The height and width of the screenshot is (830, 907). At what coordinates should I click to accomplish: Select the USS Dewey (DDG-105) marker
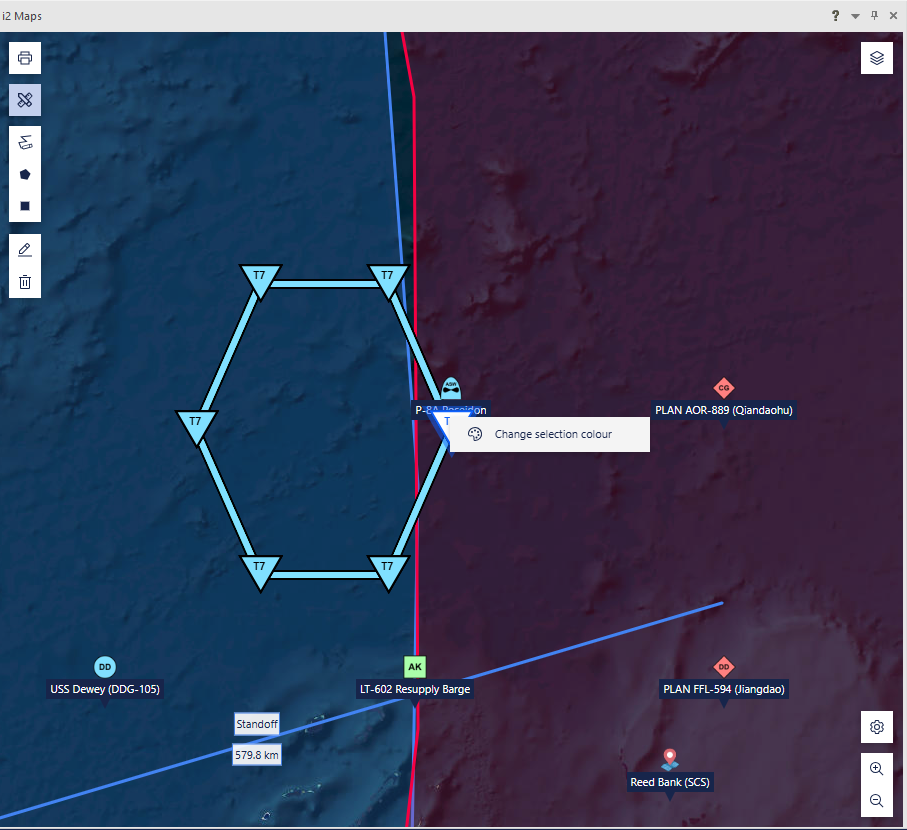105,667
